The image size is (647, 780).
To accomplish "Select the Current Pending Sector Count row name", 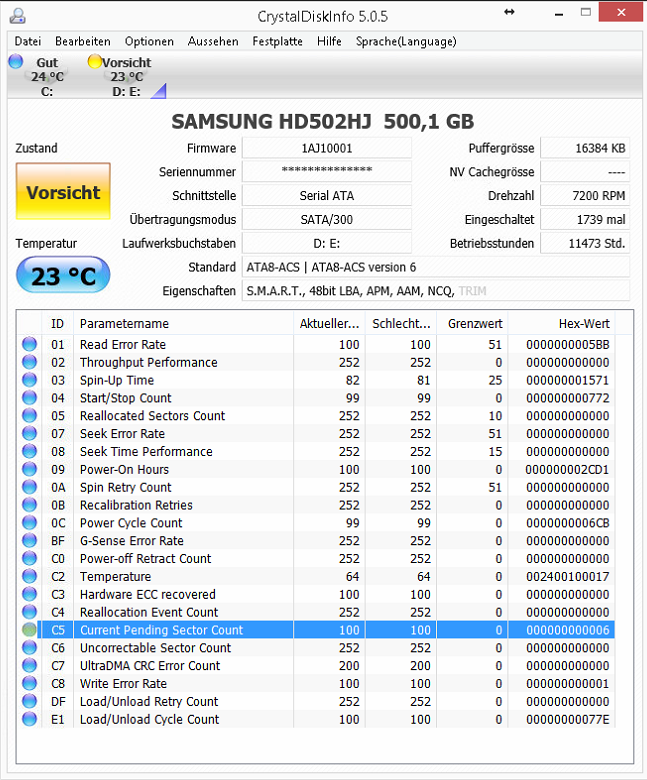I will (x=161, y=630).
